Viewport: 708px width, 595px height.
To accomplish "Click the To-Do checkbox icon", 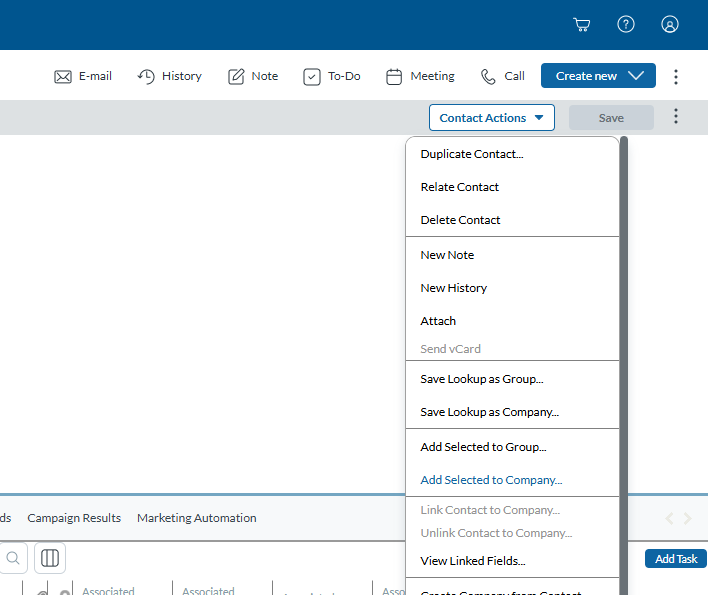I will click(x=312, y=77).
